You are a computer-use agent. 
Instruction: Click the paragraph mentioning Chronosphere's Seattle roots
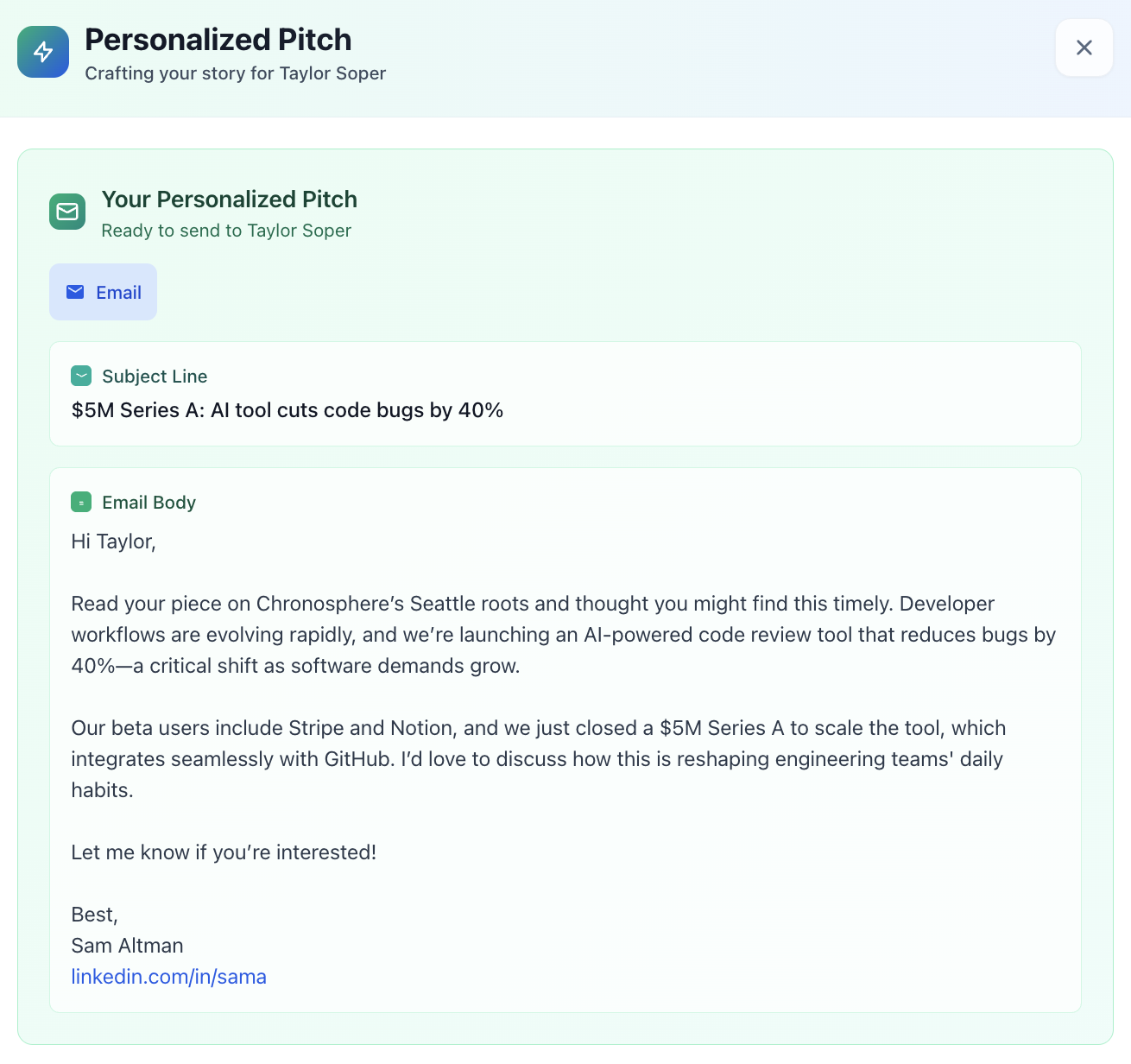(563, 635)
